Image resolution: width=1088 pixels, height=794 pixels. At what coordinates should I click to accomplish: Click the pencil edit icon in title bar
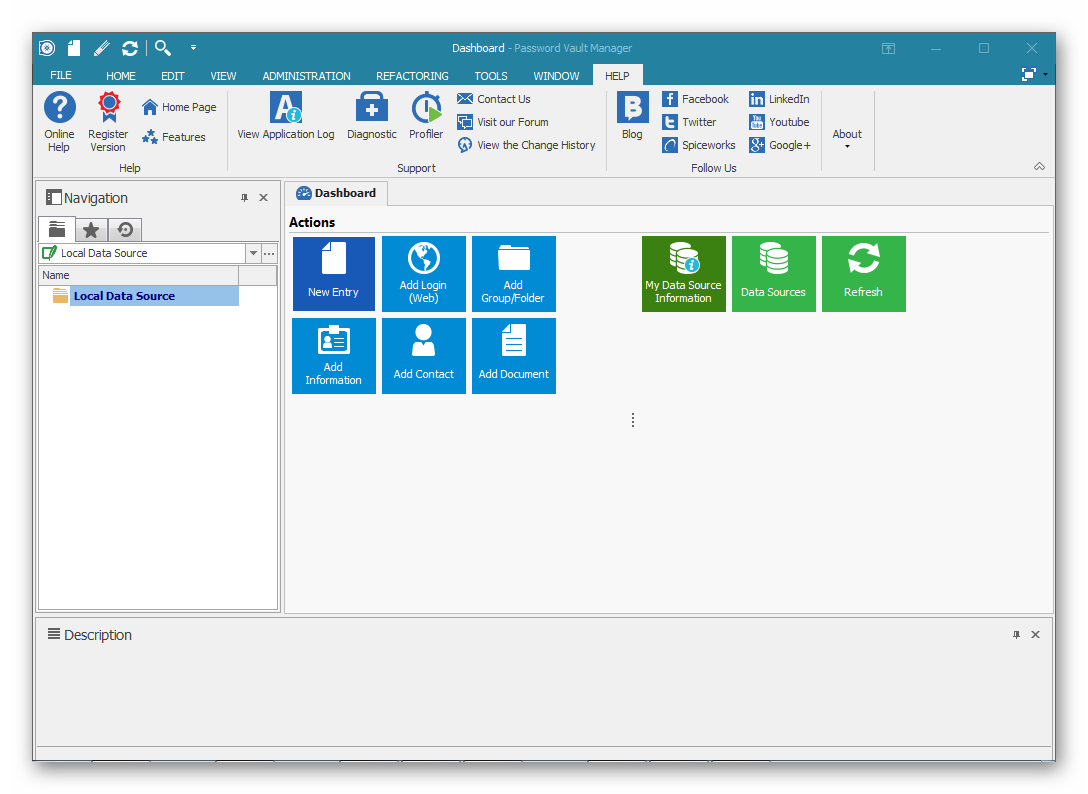coord(101,48)
